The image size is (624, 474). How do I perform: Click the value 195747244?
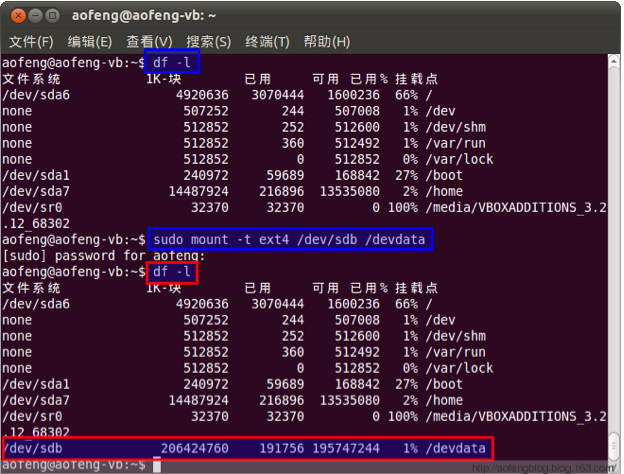click(x=346, y=449)
